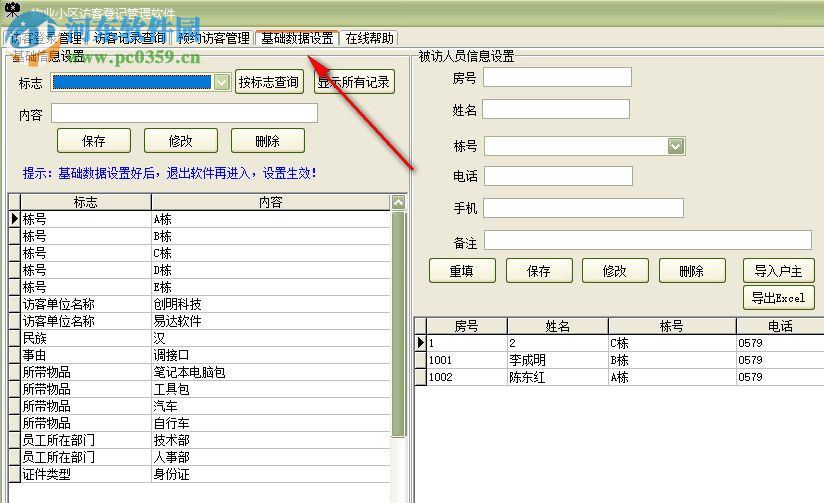
Task: Focus the 手机 input field
Action: point(583,208)
